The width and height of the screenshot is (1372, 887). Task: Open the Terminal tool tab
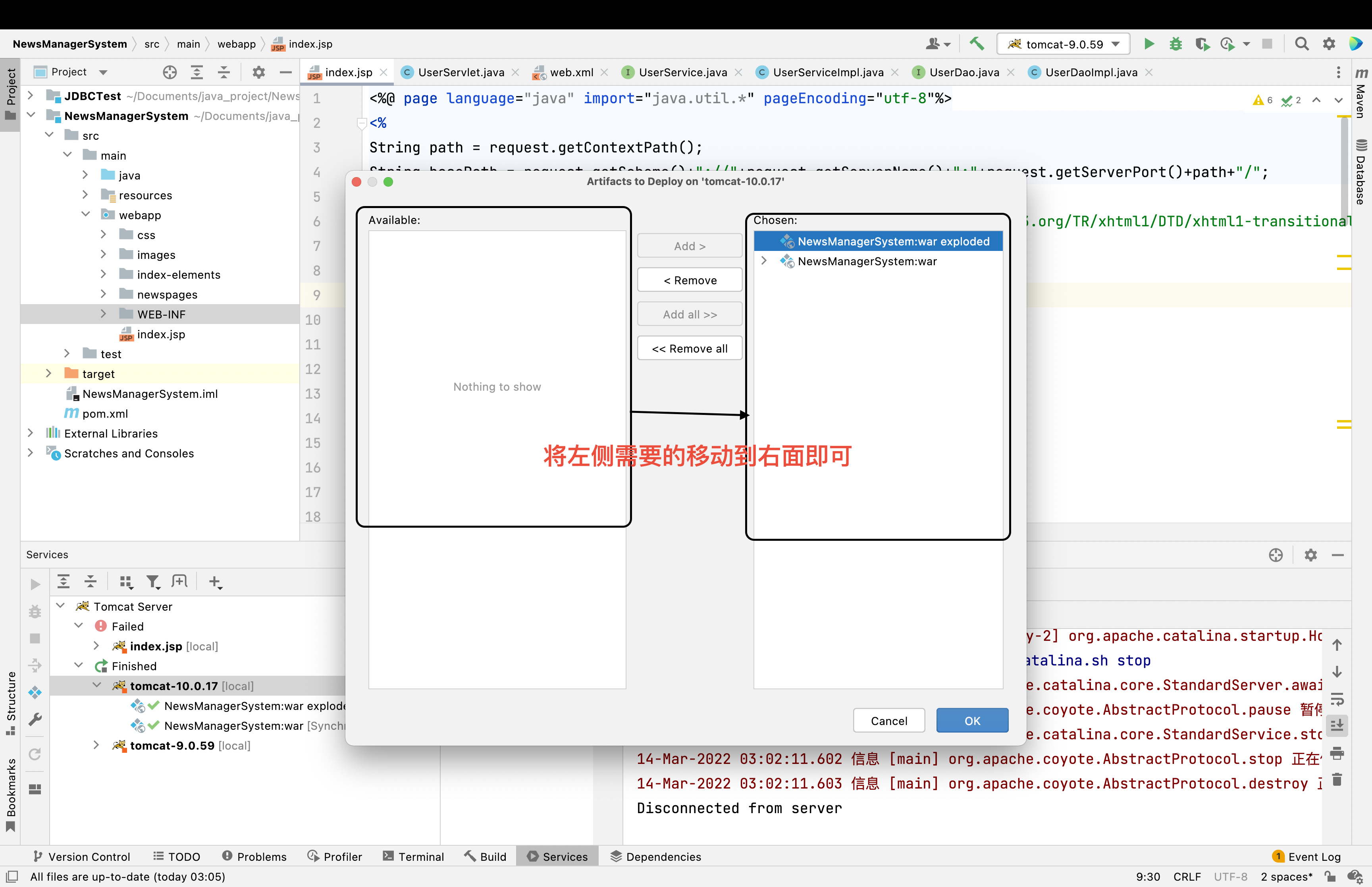coord(414,856)
